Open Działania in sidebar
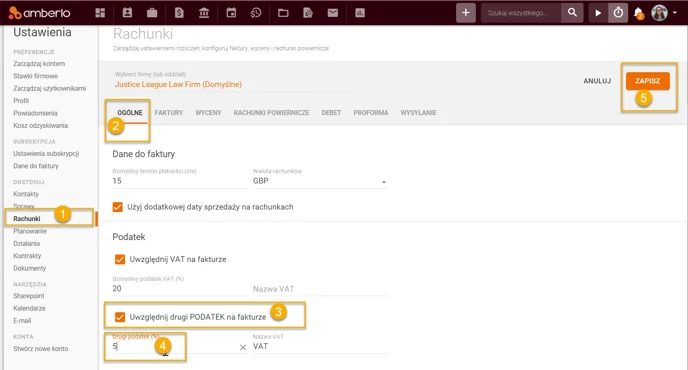This screenshot has width=688, height=370. [x=26, y=243]
